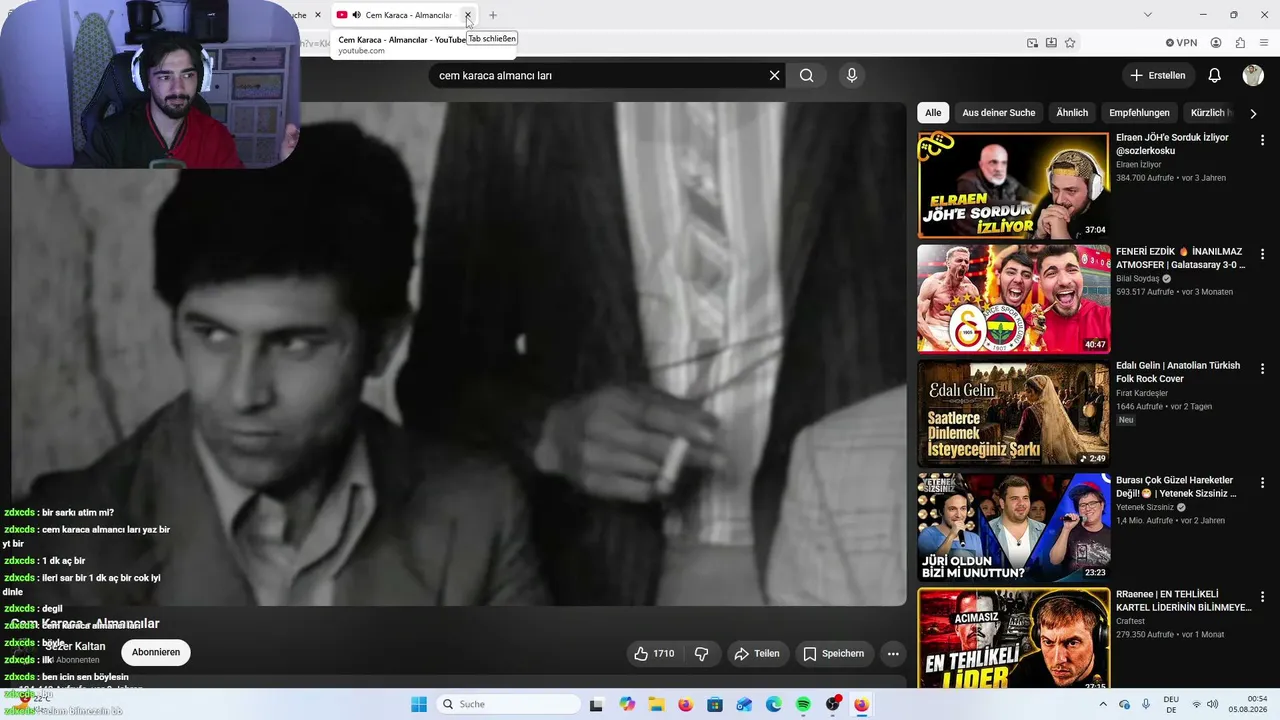Install site as app from the address bar
Image resolution: width=1280 pixels, height=720 pixels.
(x=1051, y=43)
